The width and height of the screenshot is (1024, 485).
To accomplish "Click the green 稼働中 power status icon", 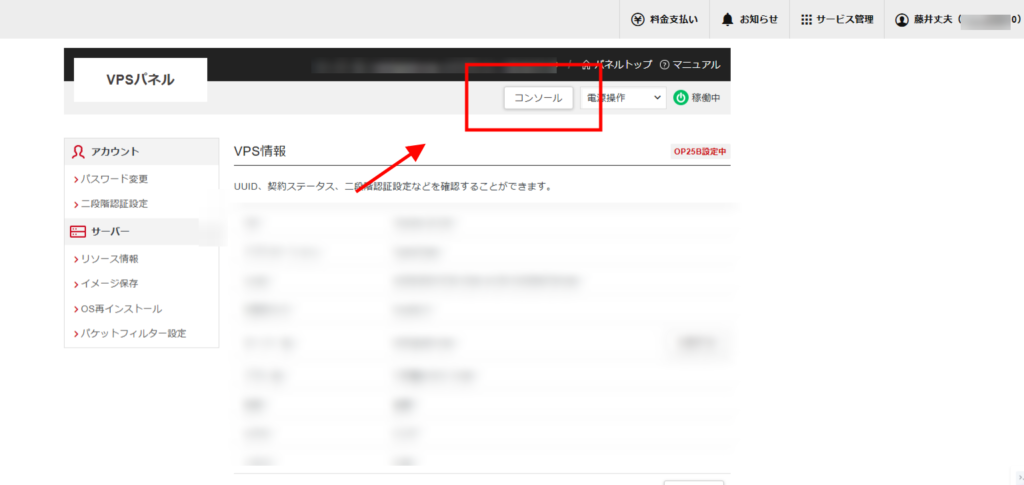I will pos(680,98).
